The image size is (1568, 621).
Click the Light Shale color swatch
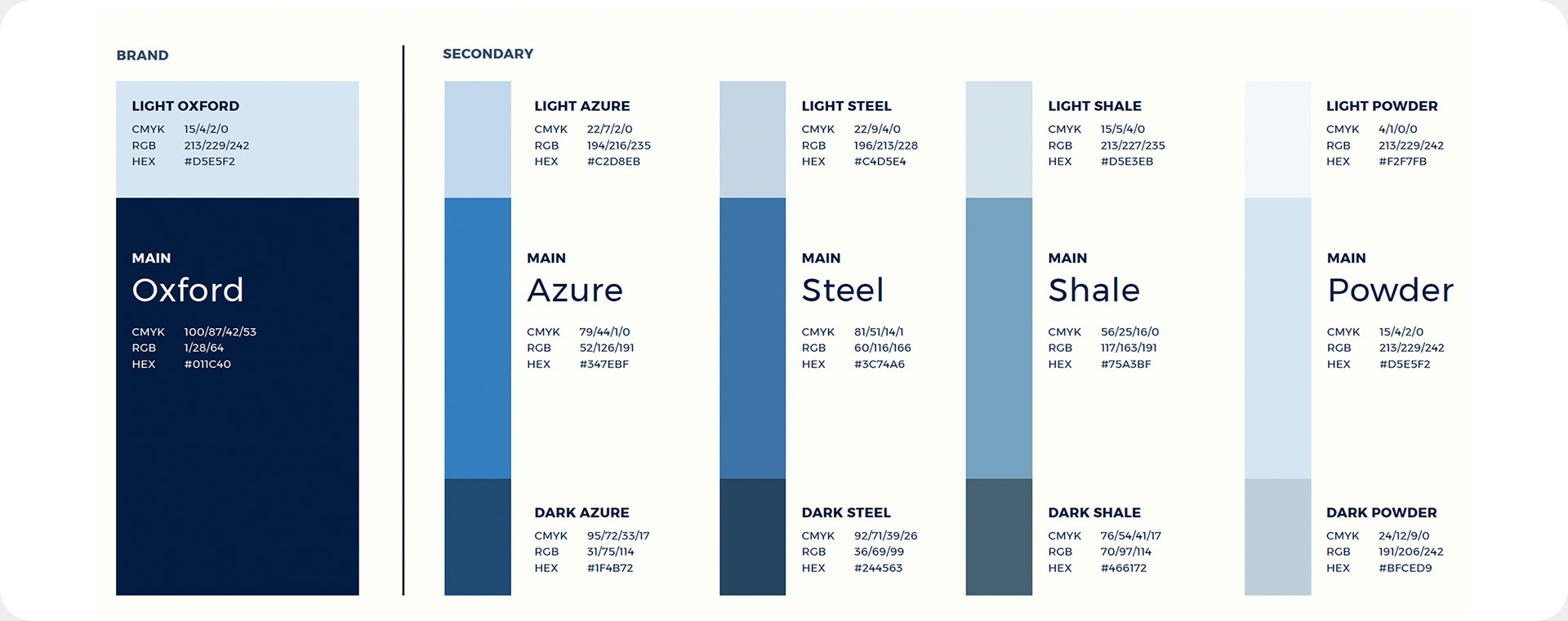coord(999,139)
